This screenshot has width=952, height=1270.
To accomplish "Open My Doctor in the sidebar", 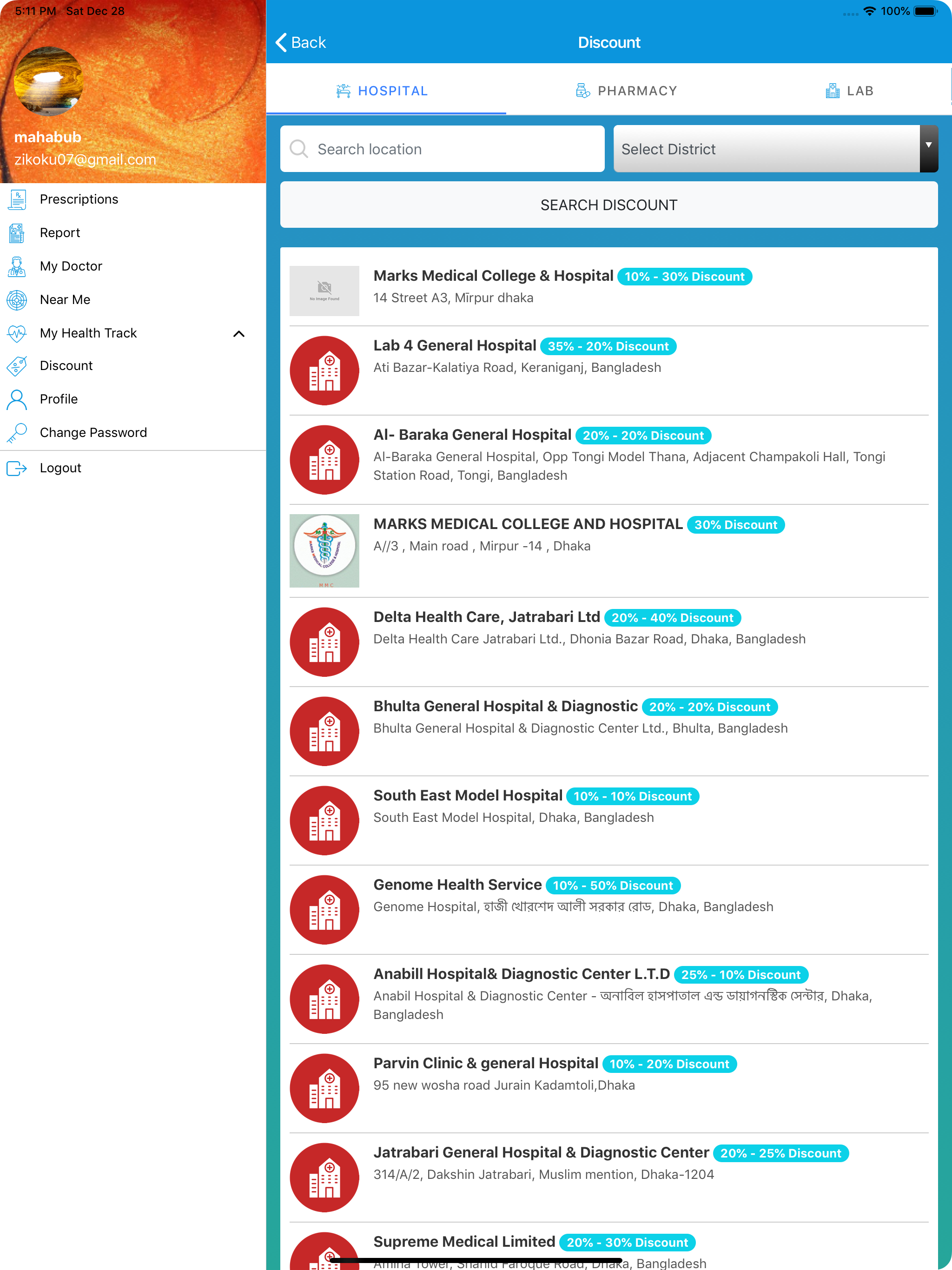I will click(x=132, y=266).
